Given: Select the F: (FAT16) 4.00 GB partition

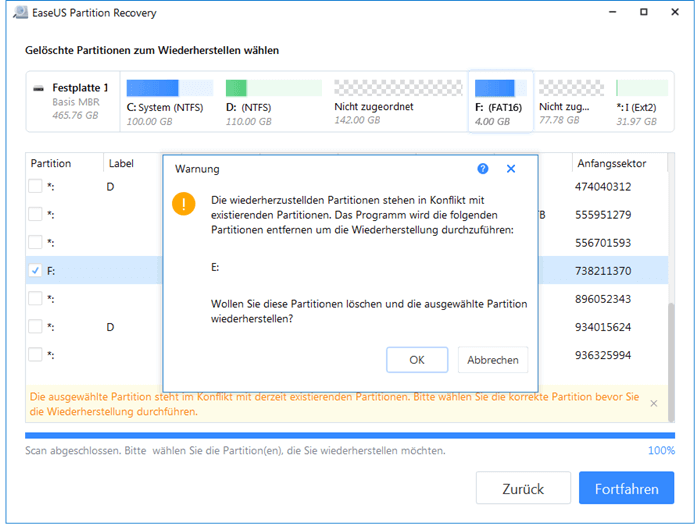Looking at the screenshot, I should [500, 102].
